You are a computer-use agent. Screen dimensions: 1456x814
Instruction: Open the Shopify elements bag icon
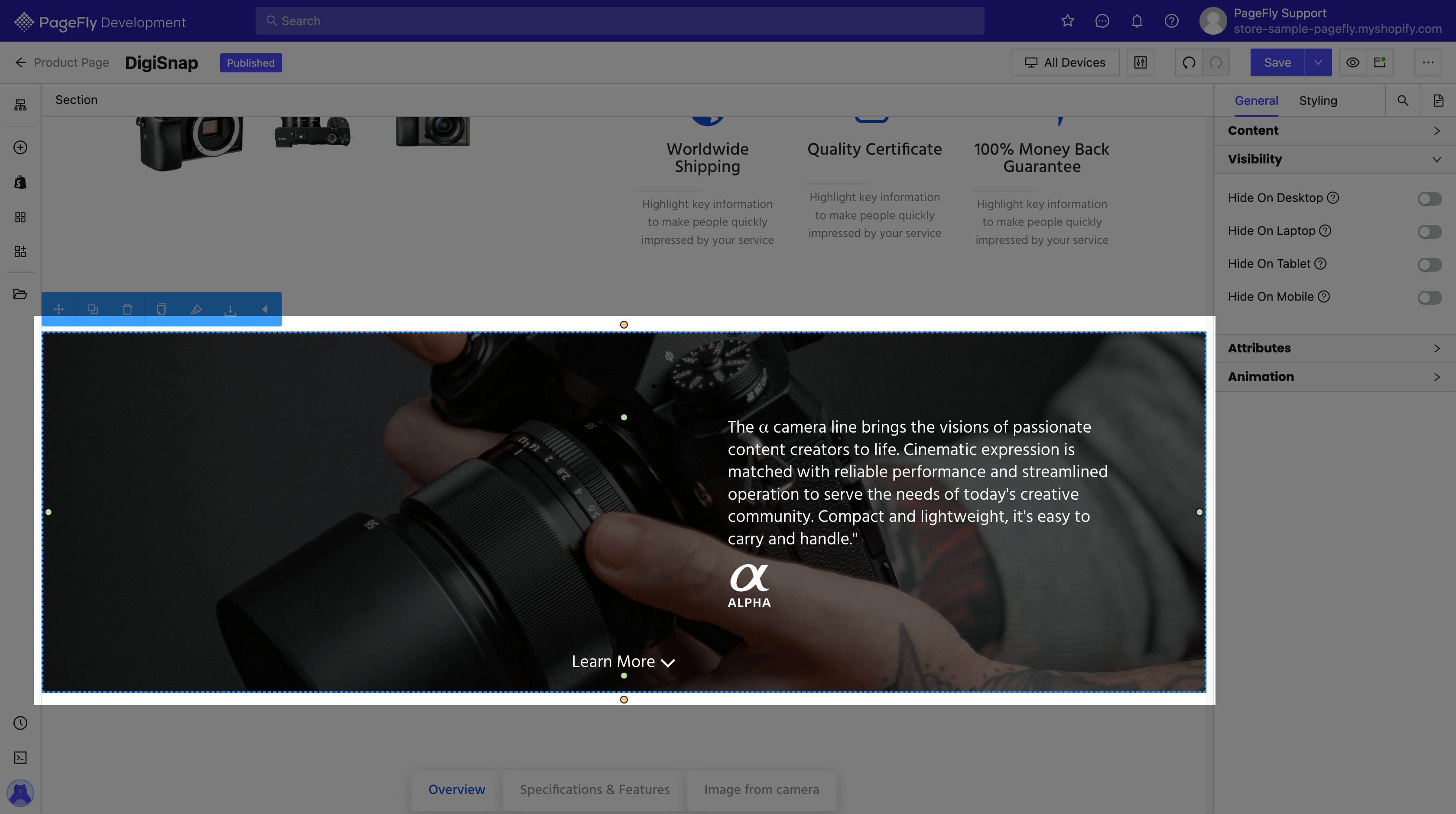[20, 182]
